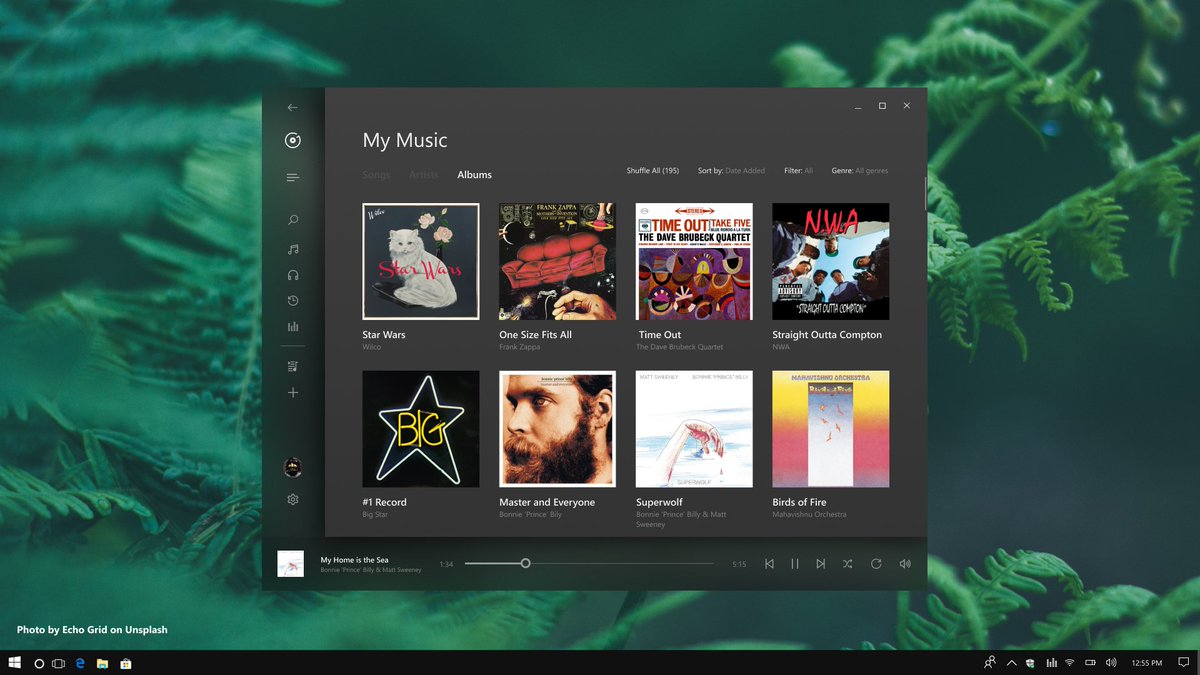Go back with the sidebar arrow
Image resolution: width=1200 pixels, height=675 pixels.
coord(292,107)
